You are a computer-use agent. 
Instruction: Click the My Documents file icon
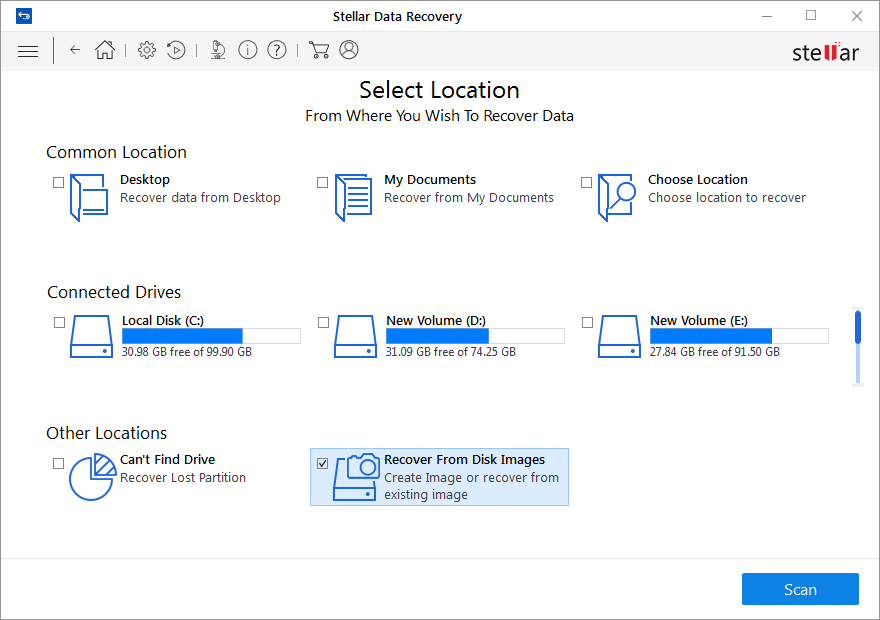[x=354, y=198]
